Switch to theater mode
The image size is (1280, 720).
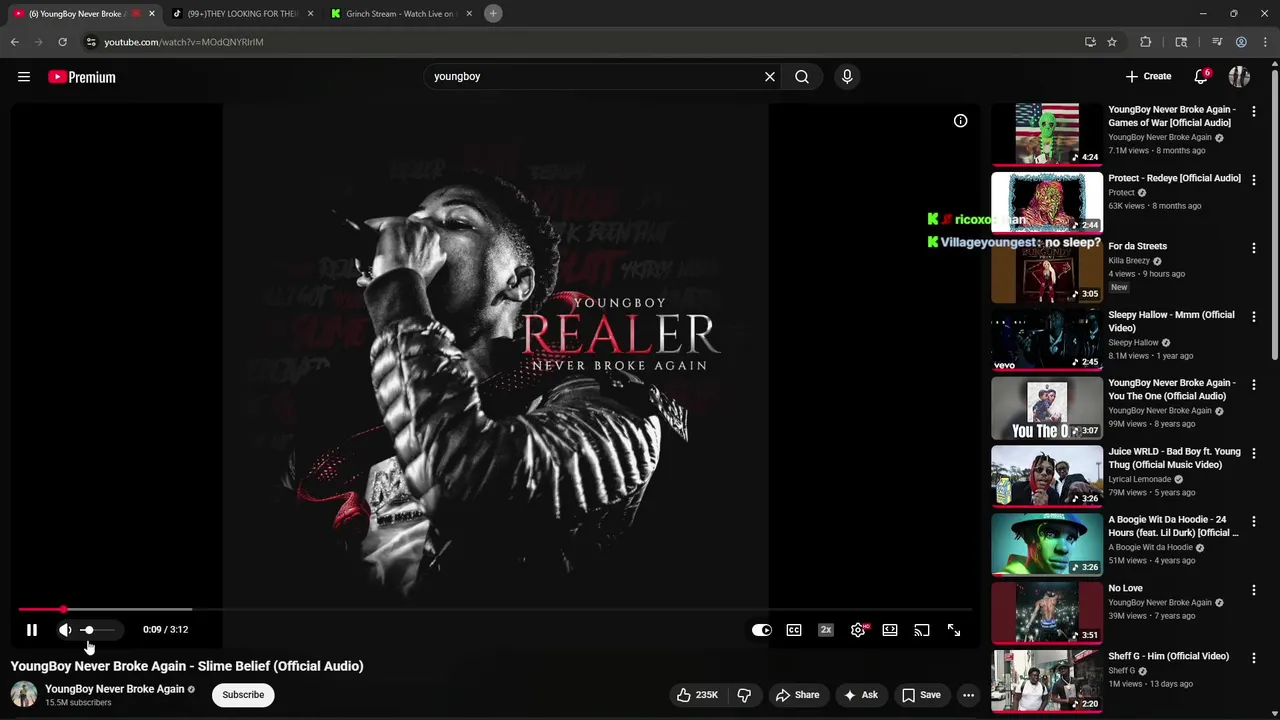pos(889,630)
